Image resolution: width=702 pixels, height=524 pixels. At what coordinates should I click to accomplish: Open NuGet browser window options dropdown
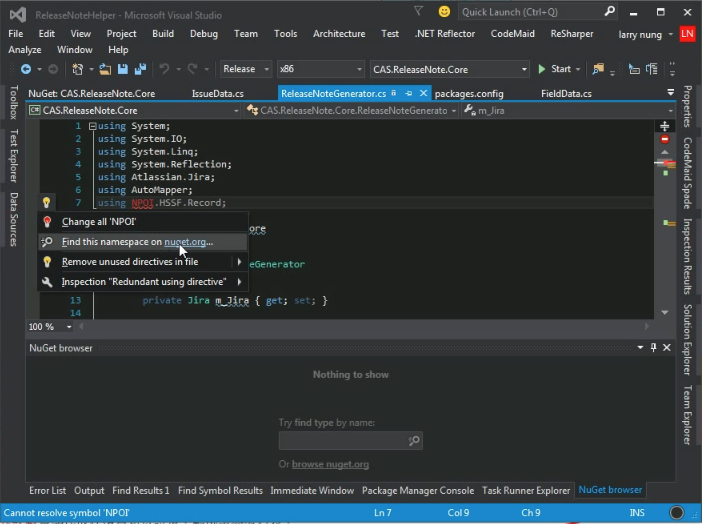(x=640, y=348)
